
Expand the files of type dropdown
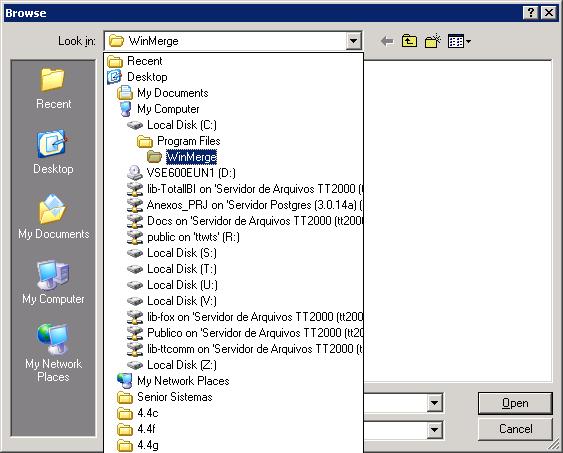[434, 429]
